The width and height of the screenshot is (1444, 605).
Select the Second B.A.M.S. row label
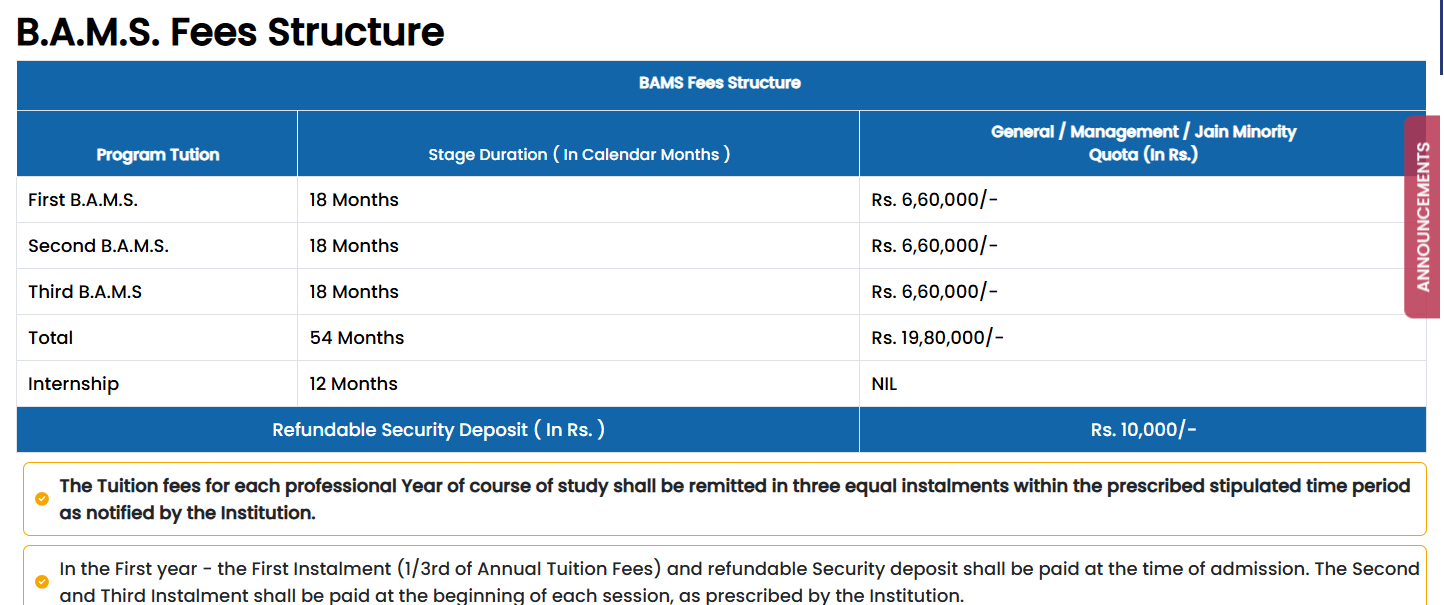point(98,246)
